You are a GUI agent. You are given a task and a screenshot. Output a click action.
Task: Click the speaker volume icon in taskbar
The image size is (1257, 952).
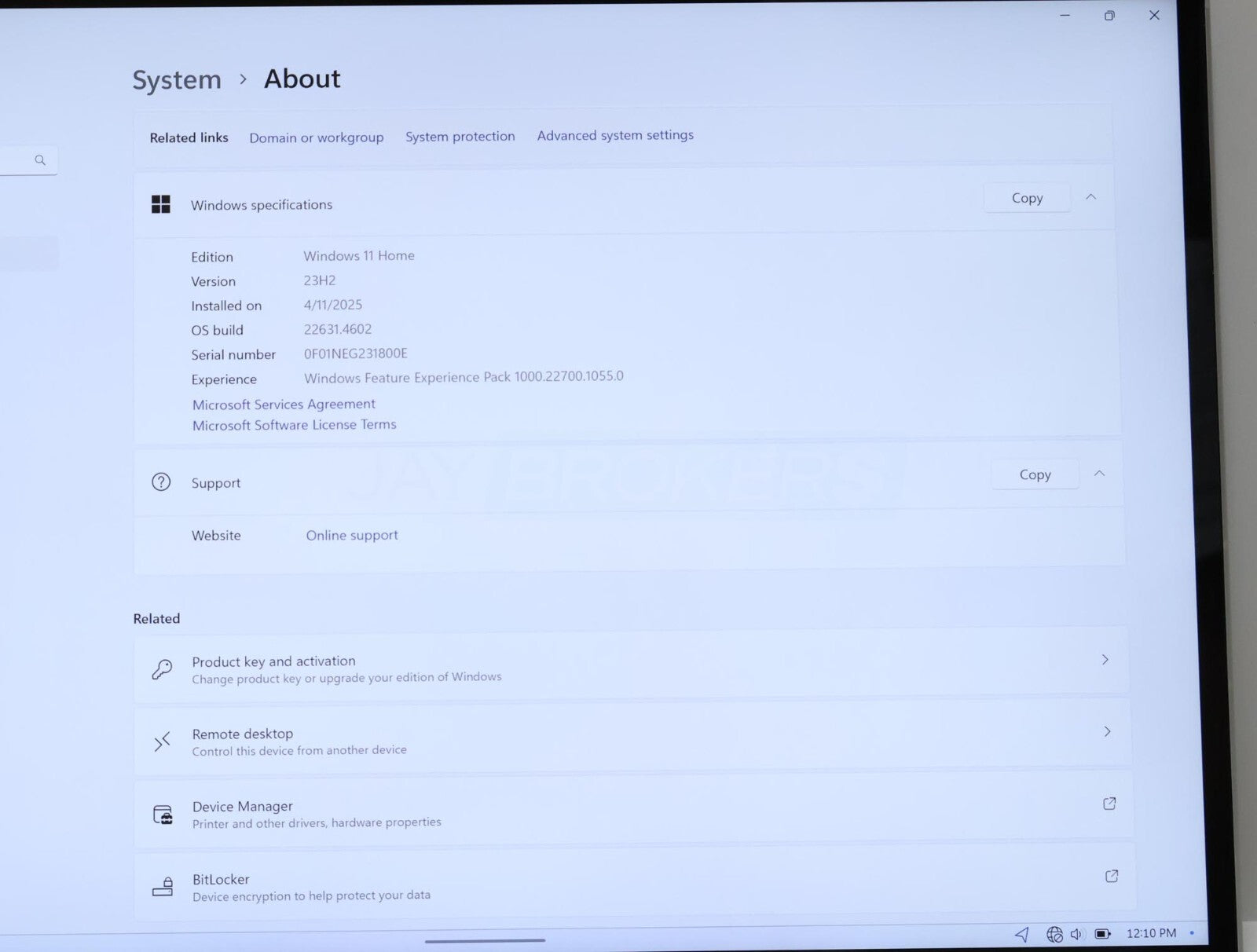click(x=1076, y=934)
